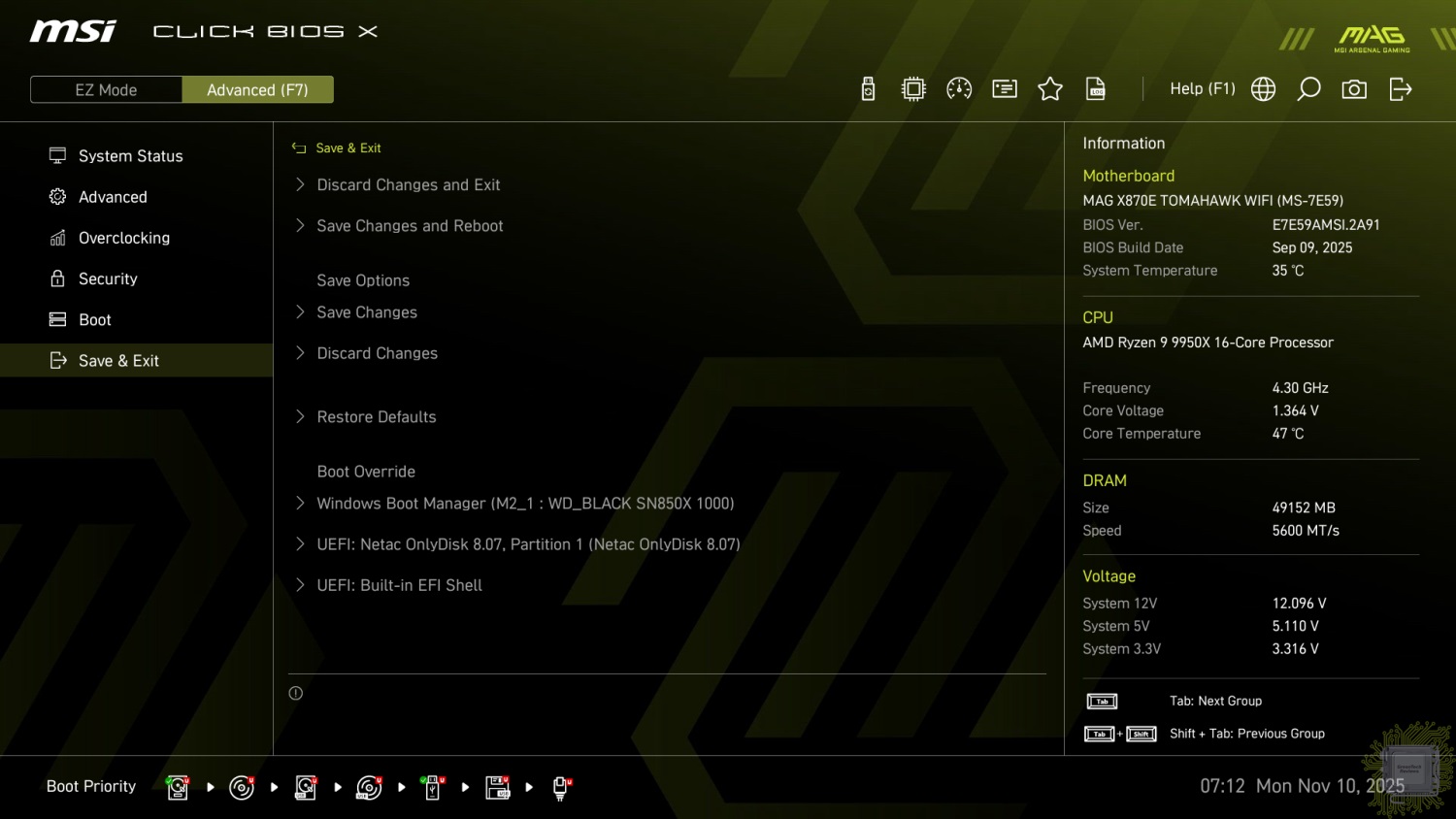
Task: Open the USB flash update icon
Action: (x=868, y=89)
